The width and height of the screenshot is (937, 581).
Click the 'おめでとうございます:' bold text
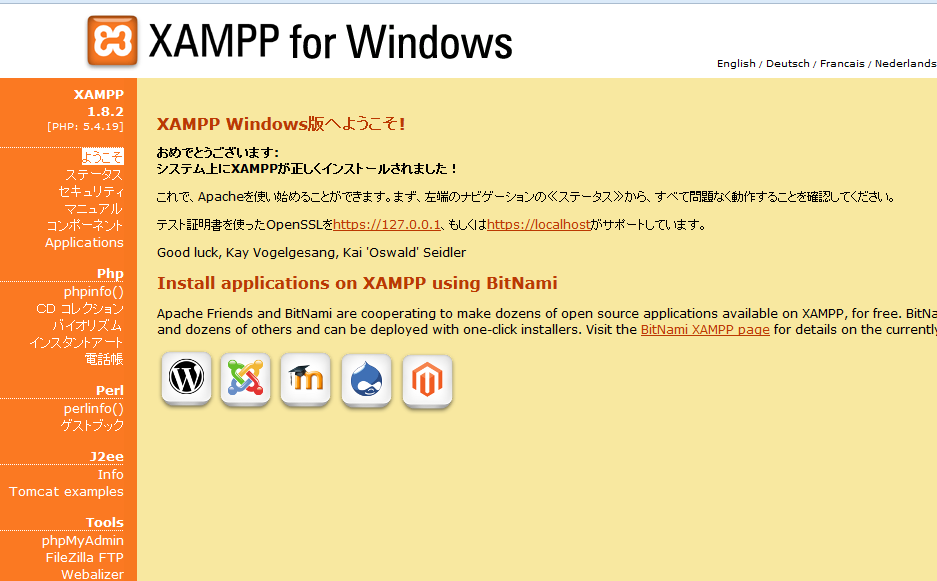(x=218, y=152)
